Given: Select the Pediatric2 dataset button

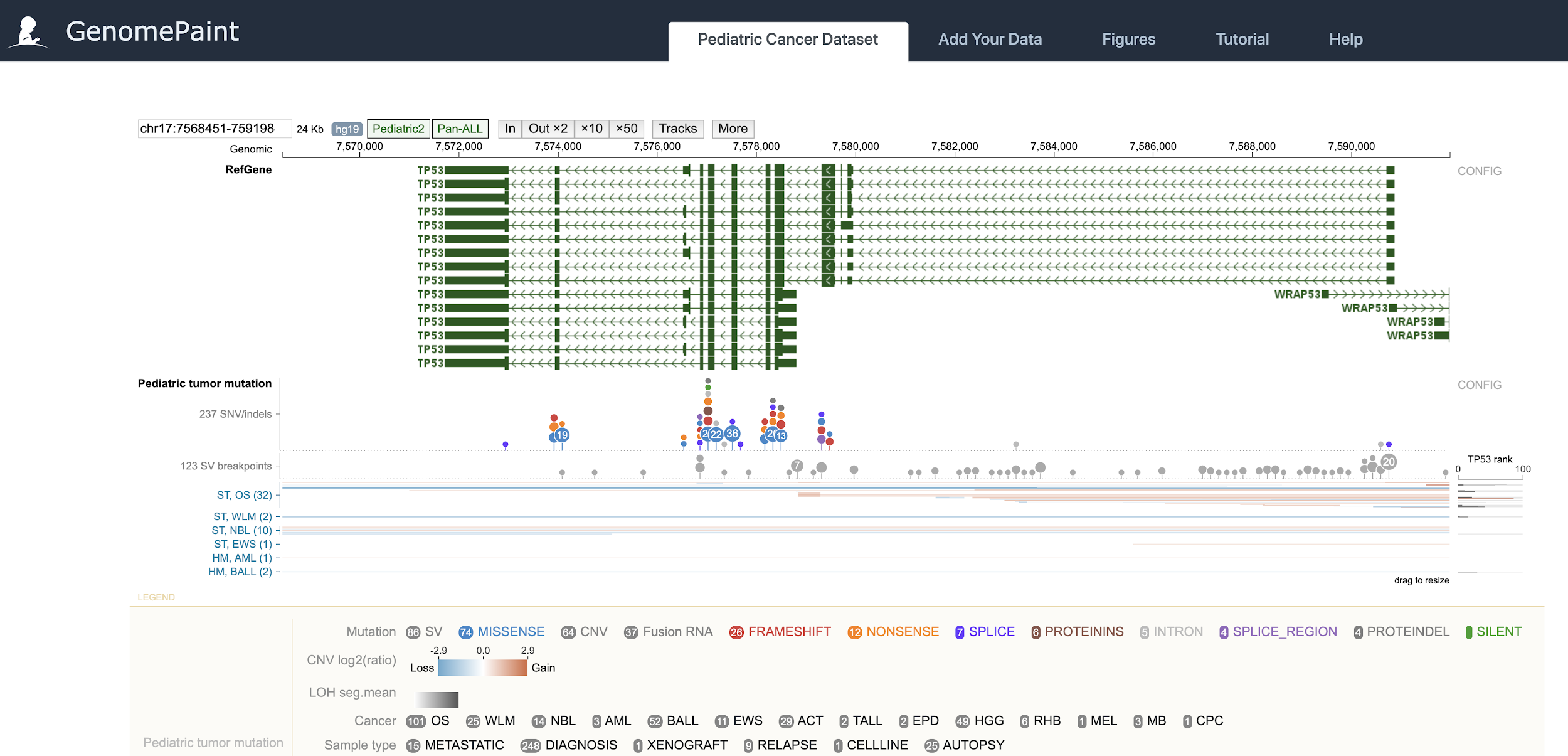Looking at the screenshot, I should coord(398,129).
